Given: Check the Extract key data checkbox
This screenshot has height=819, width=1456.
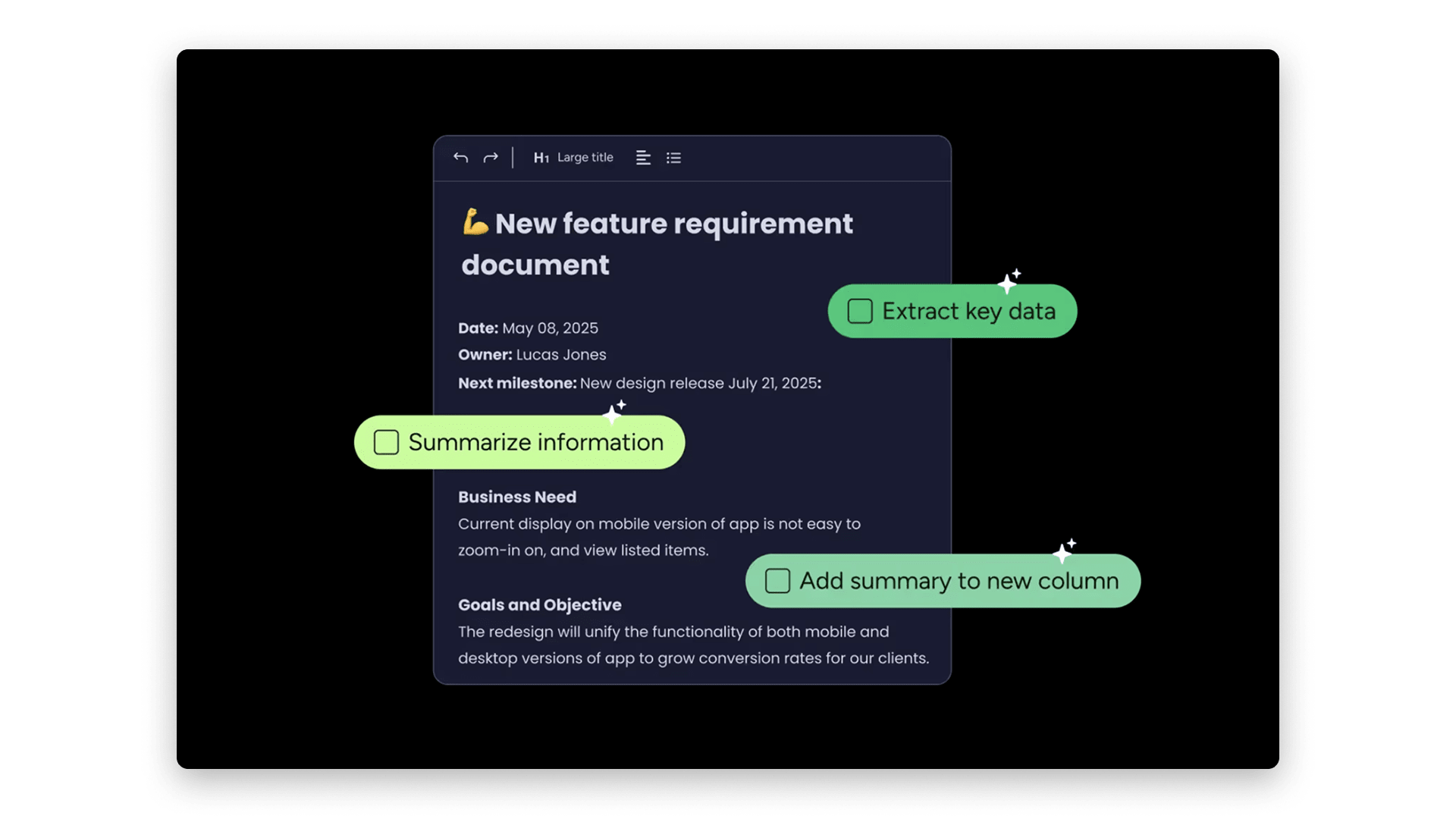Looking at the screenshot, I should click(x=860, y=311).
